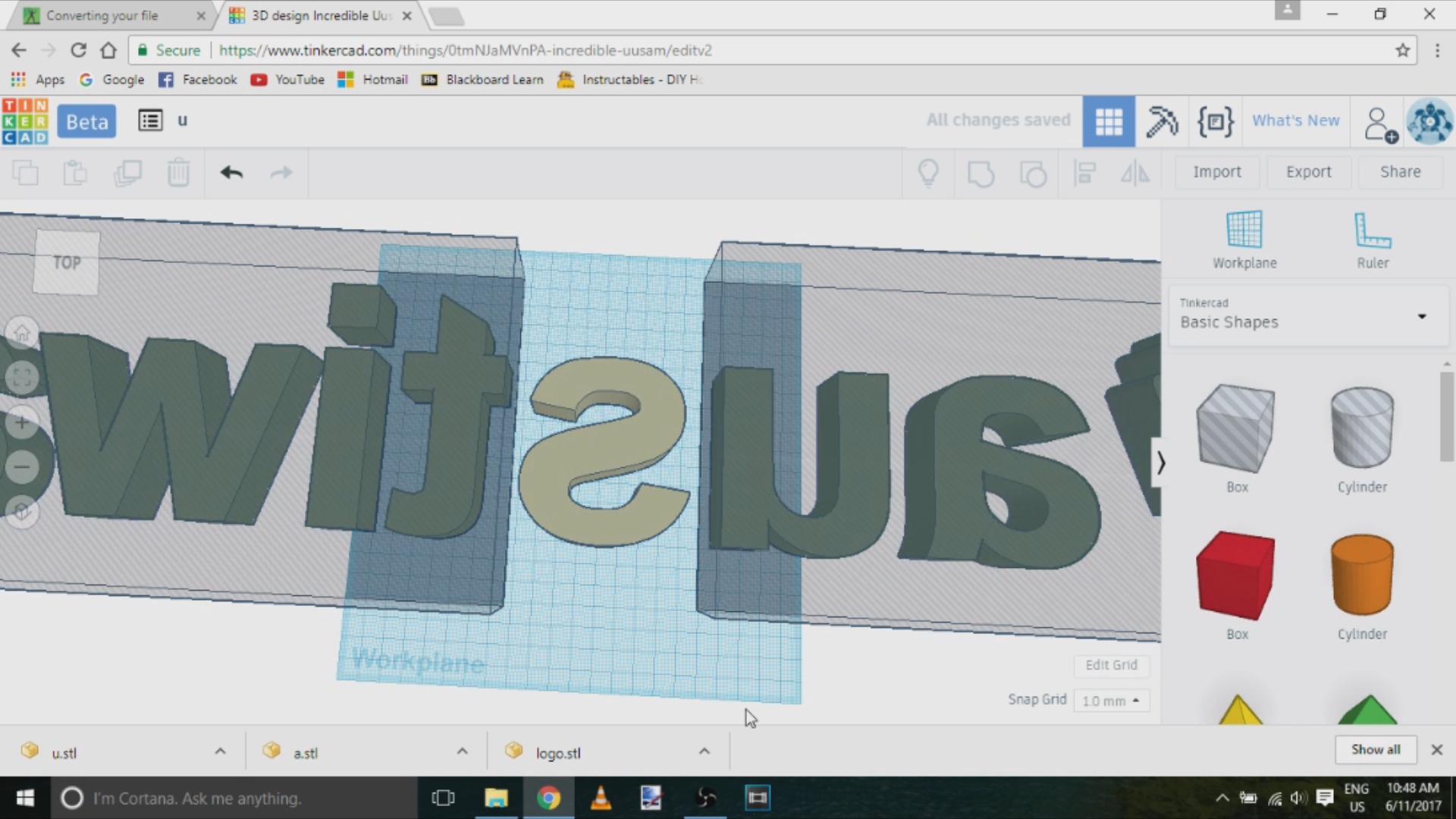This screenshot has height=819, width=1456.
Task: Click the Workplane tool icon
Action: coord(1244,230)
